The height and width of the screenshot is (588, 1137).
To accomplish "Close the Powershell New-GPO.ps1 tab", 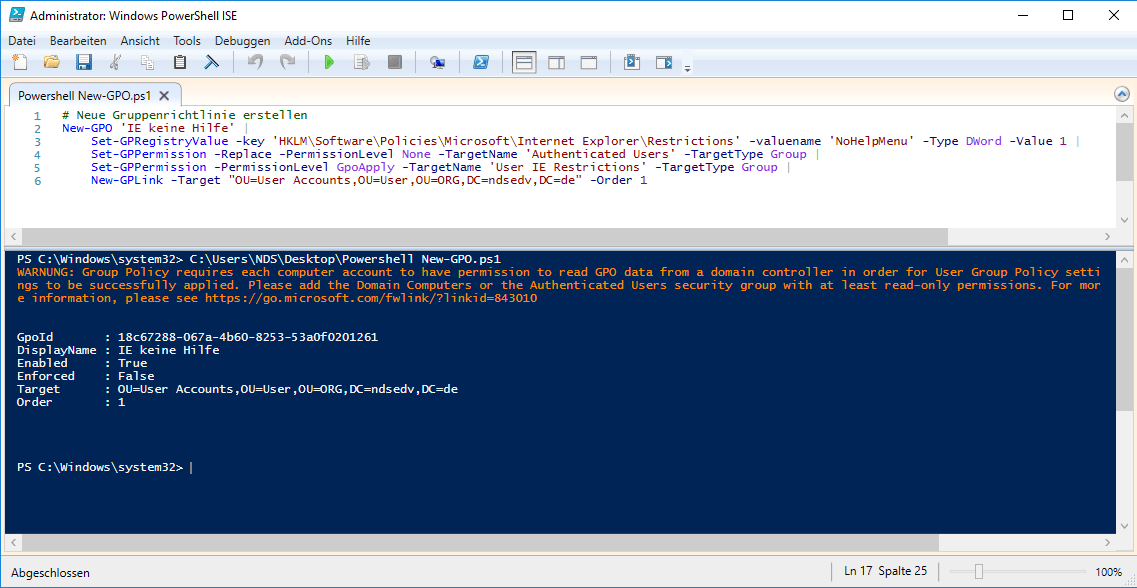I will point(164,96).
